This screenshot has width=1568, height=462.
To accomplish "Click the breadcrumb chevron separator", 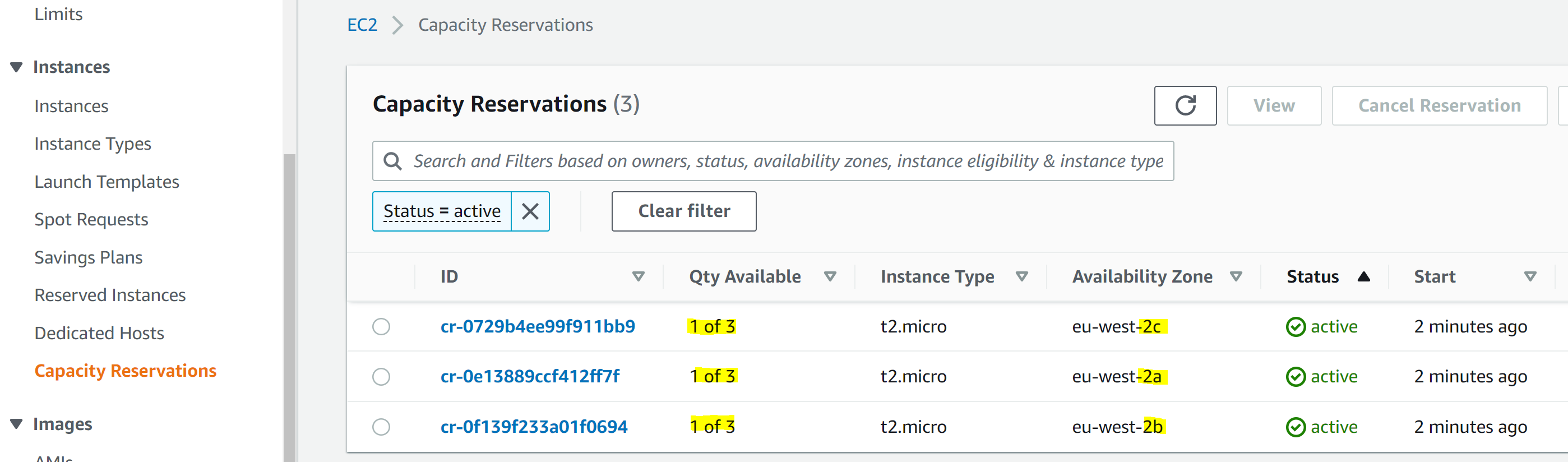I will click(x=397, y=25).
